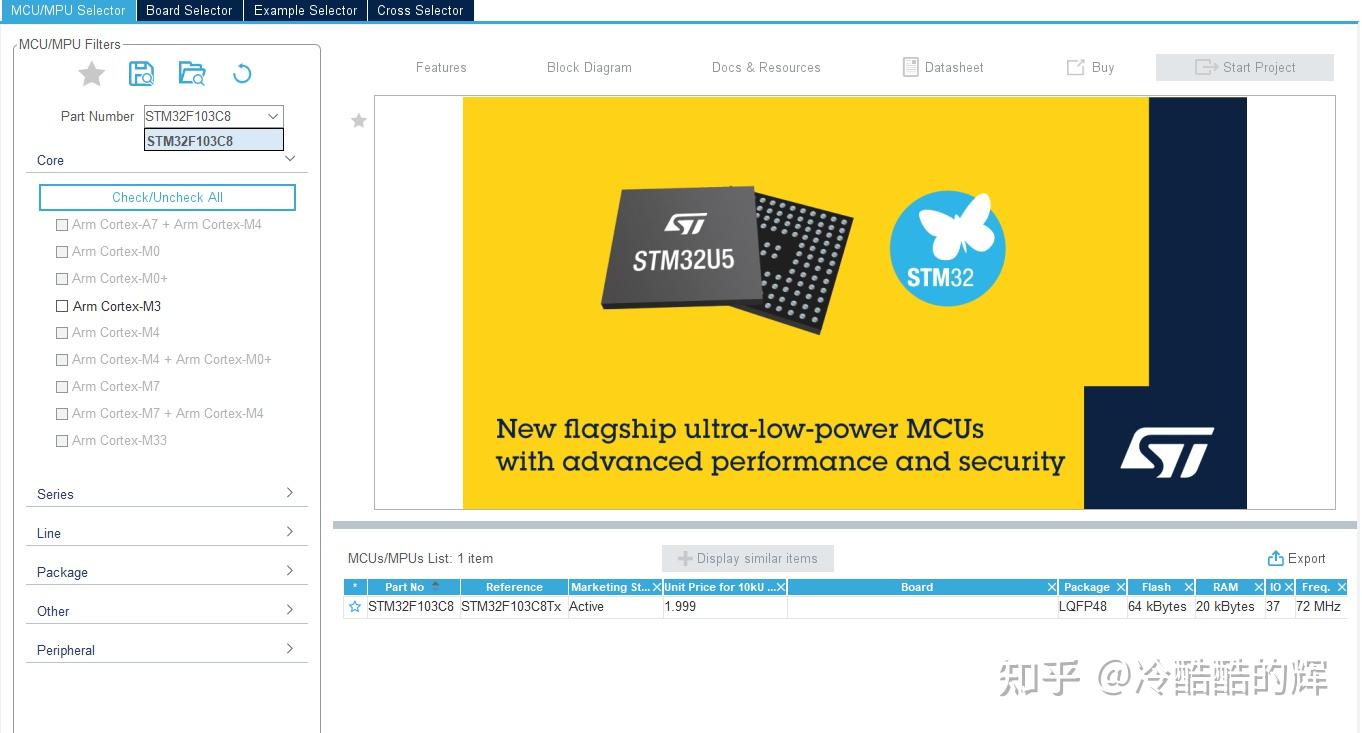Check the Arm Cortex-M3 core filter

click(62, 306)
